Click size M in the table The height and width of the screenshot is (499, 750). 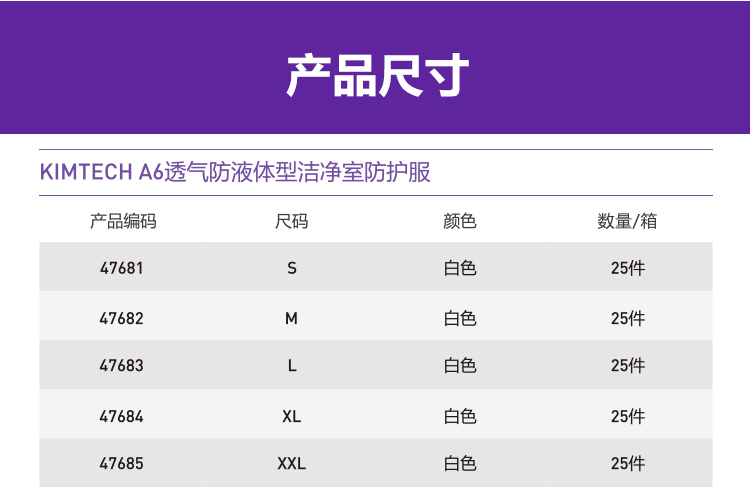(291, 318)
